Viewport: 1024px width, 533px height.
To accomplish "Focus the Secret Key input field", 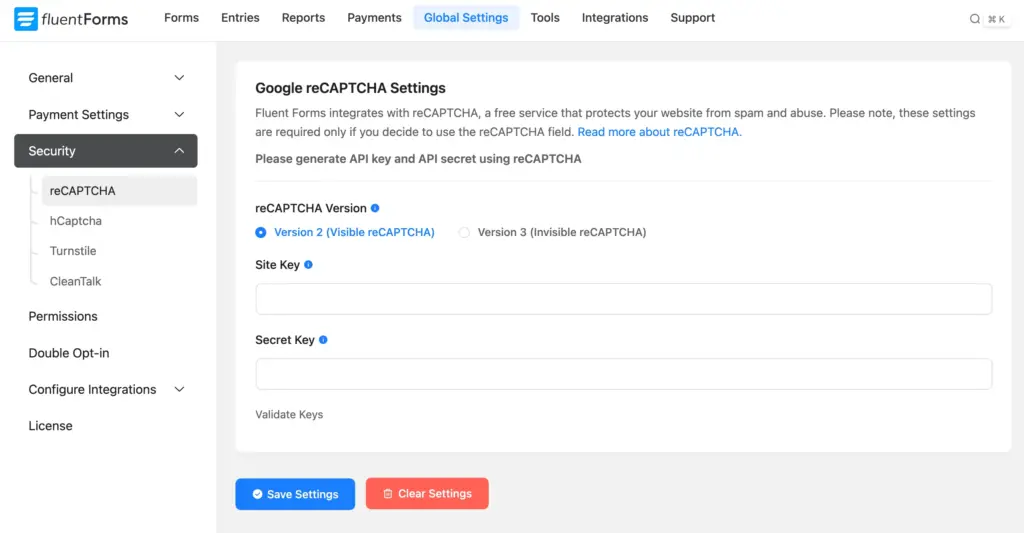I will [623, 374].
